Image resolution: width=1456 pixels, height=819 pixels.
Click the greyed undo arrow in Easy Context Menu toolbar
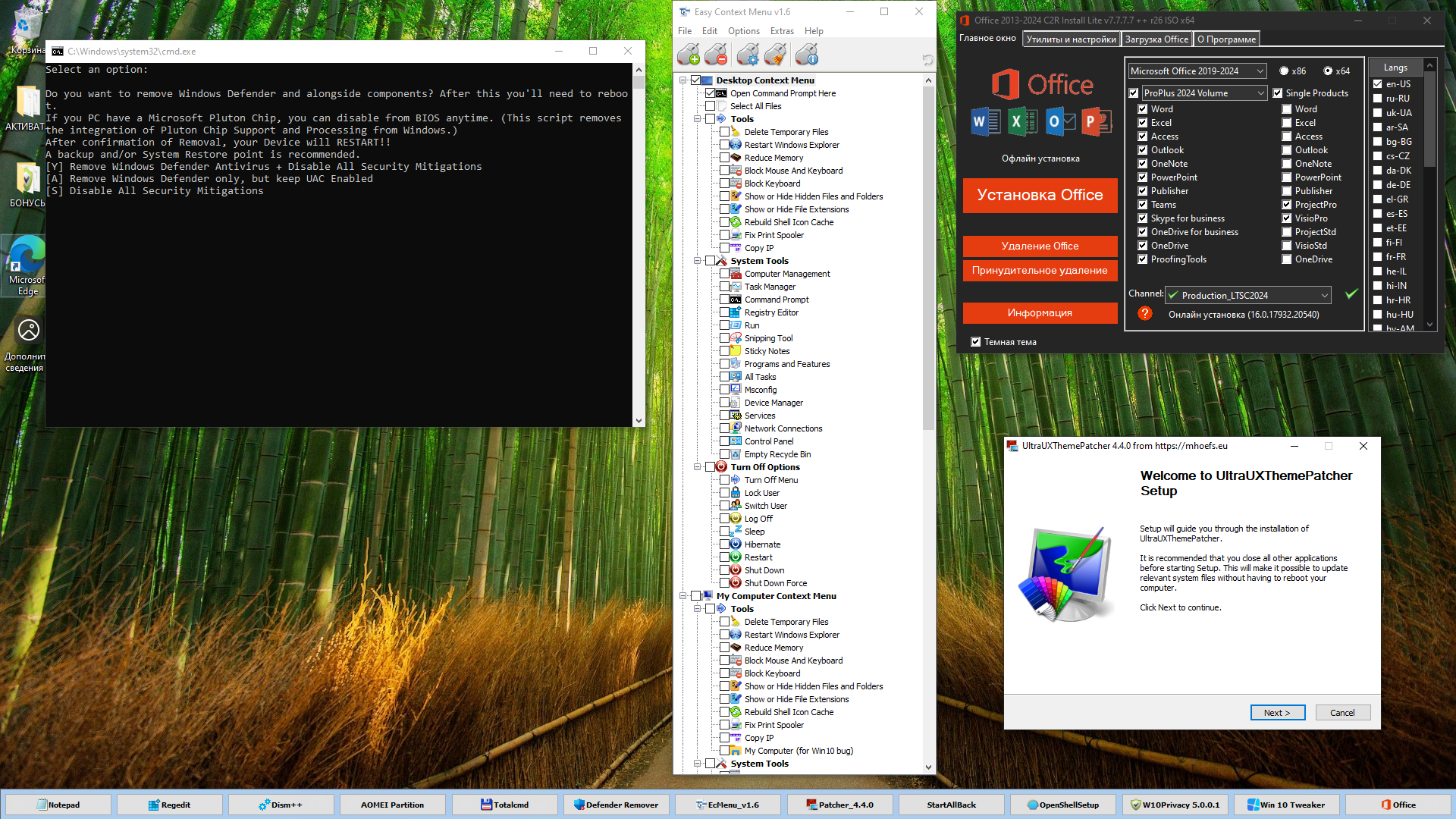927,59
